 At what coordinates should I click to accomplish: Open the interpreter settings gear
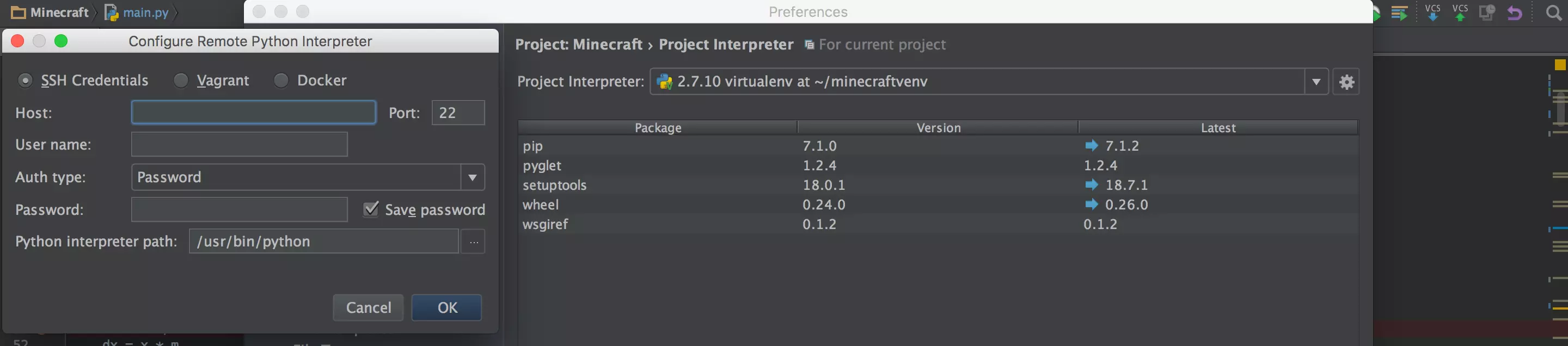tap(1346, 82)
